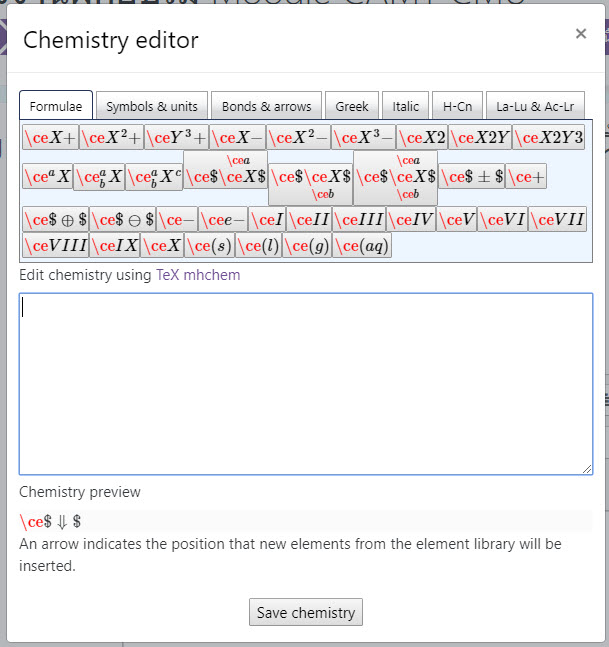Viewport: 609px width, 647px height.
Task: Open the La-Lu & Ac-Lr tab
Action: tap(535, 106)
